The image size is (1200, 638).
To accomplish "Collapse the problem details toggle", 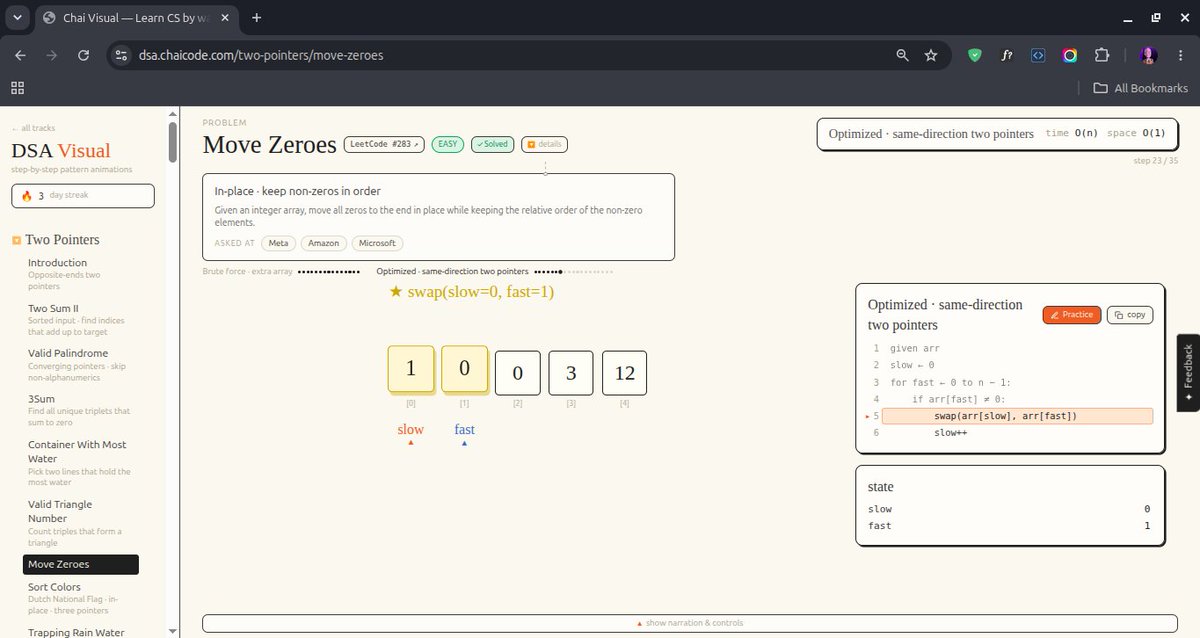I will point(544,144).
